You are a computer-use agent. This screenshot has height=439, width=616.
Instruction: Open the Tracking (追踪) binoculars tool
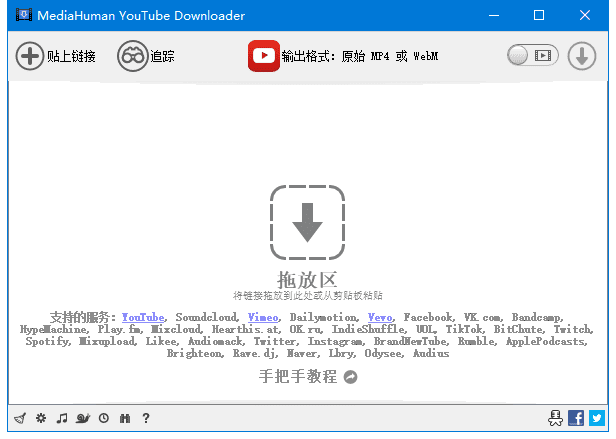point(146,57)
